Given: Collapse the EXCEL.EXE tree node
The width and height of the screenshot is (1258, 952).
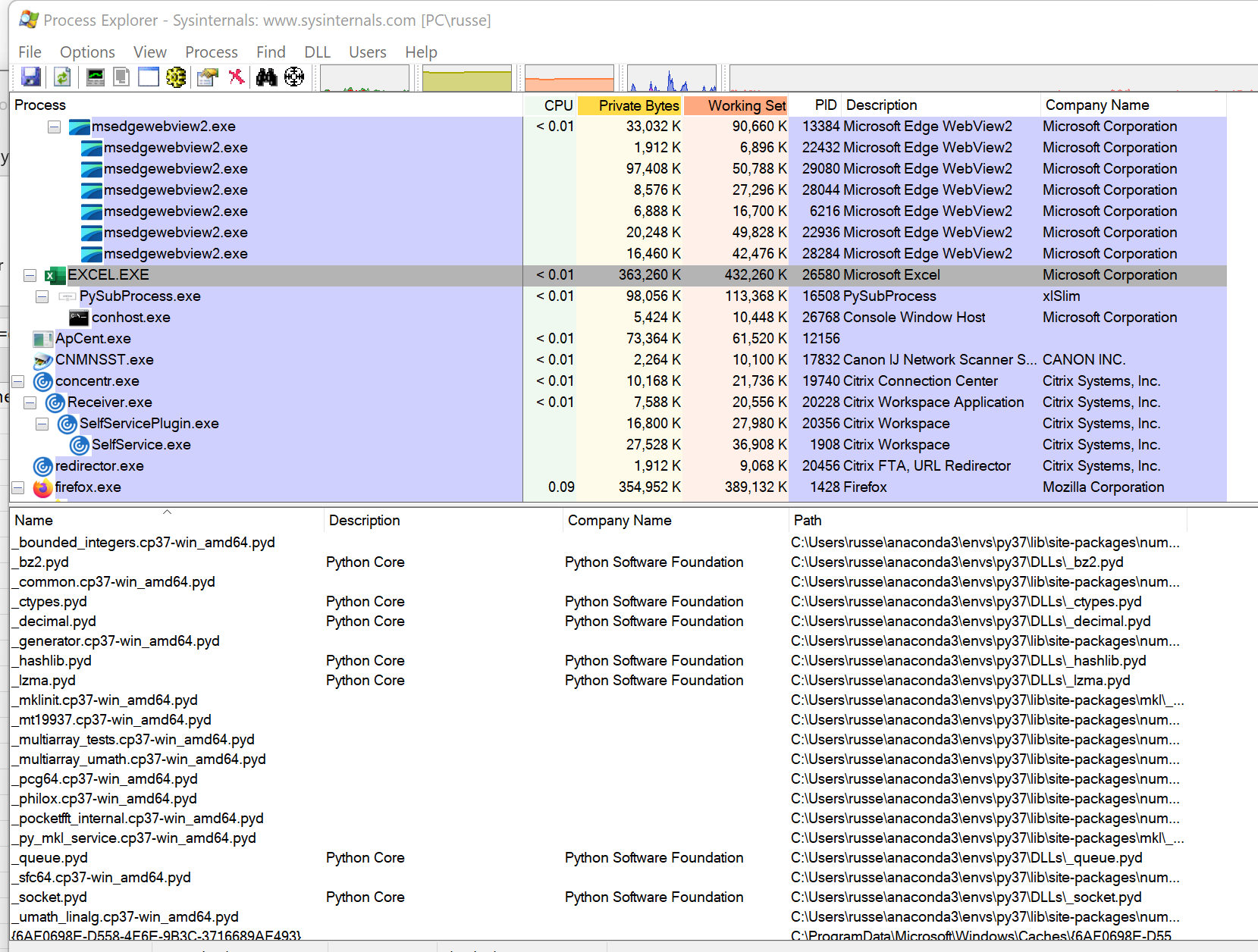Looking at the screenshot, I should [30, 275].
